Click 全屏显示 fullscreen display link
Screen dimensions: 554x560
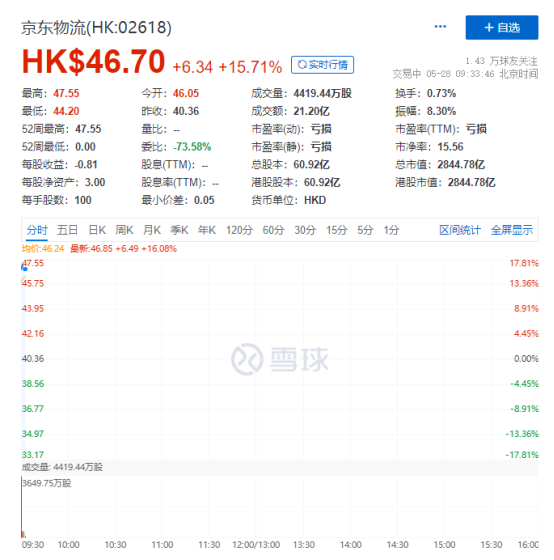pyautogui.click(x=511, y=230)
